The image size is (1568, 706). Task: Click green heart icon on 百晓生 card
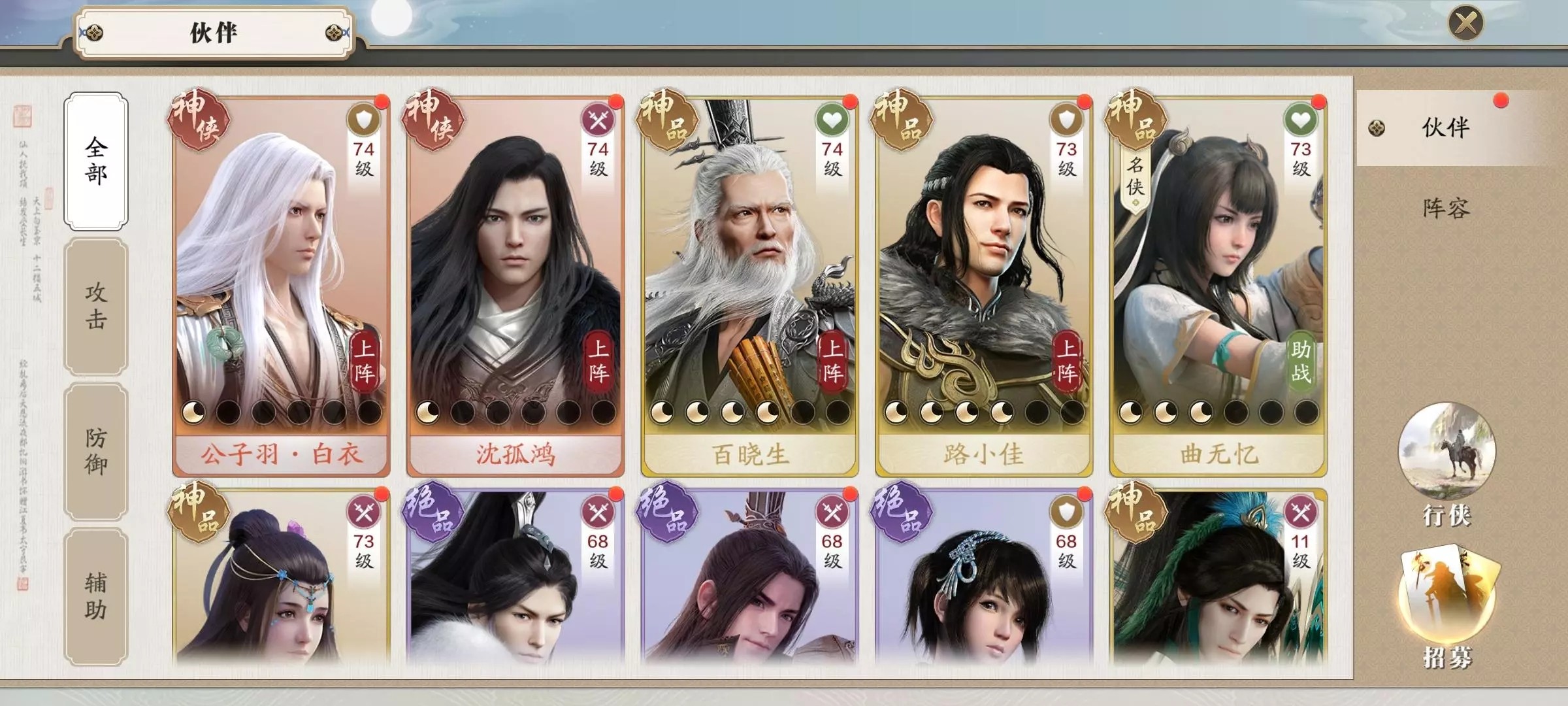coord(832,120)
